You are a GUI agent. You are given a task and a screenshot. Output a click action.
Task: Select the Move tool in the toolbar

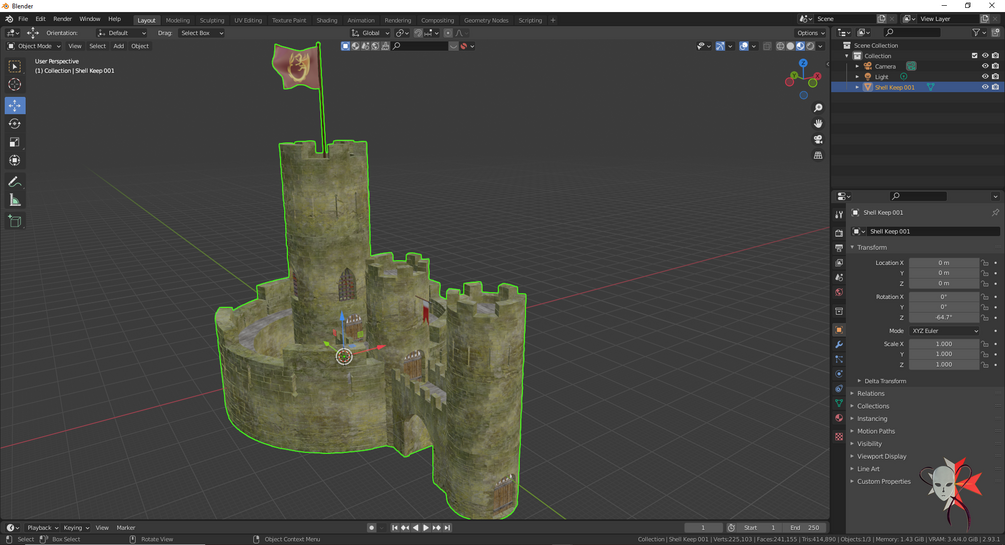click(15, 105)
